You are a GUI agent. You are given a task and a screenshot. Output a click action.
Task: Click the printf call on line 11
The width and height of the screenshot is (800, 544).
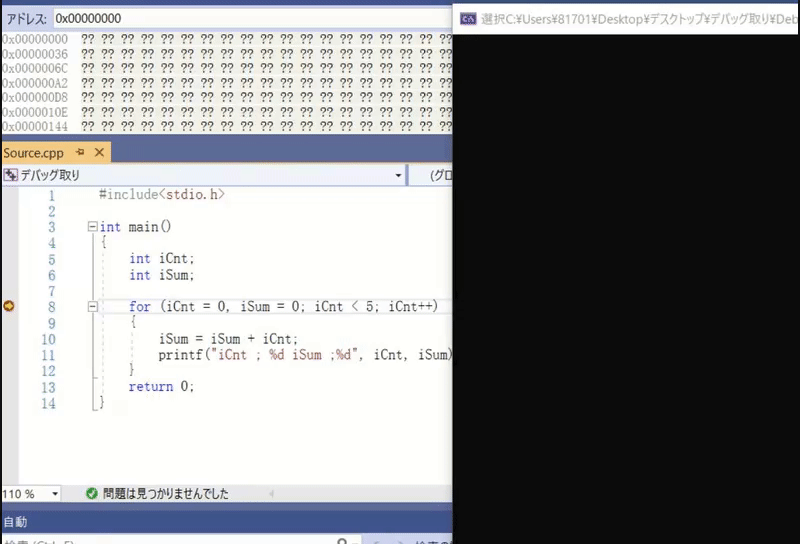[305, 355]
